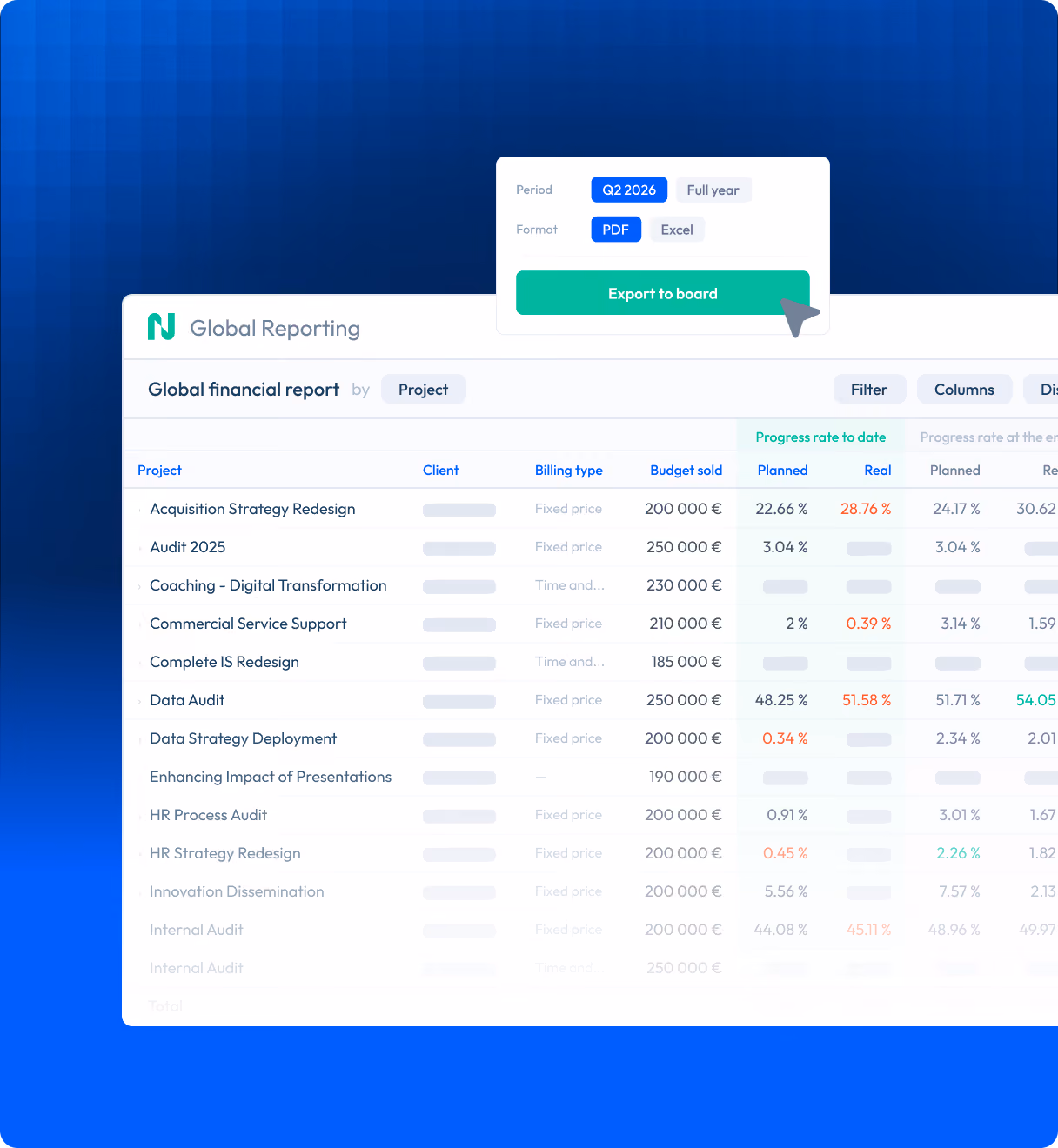
Task: Expand the Data Audit row
Action: (x=139, y=701)
